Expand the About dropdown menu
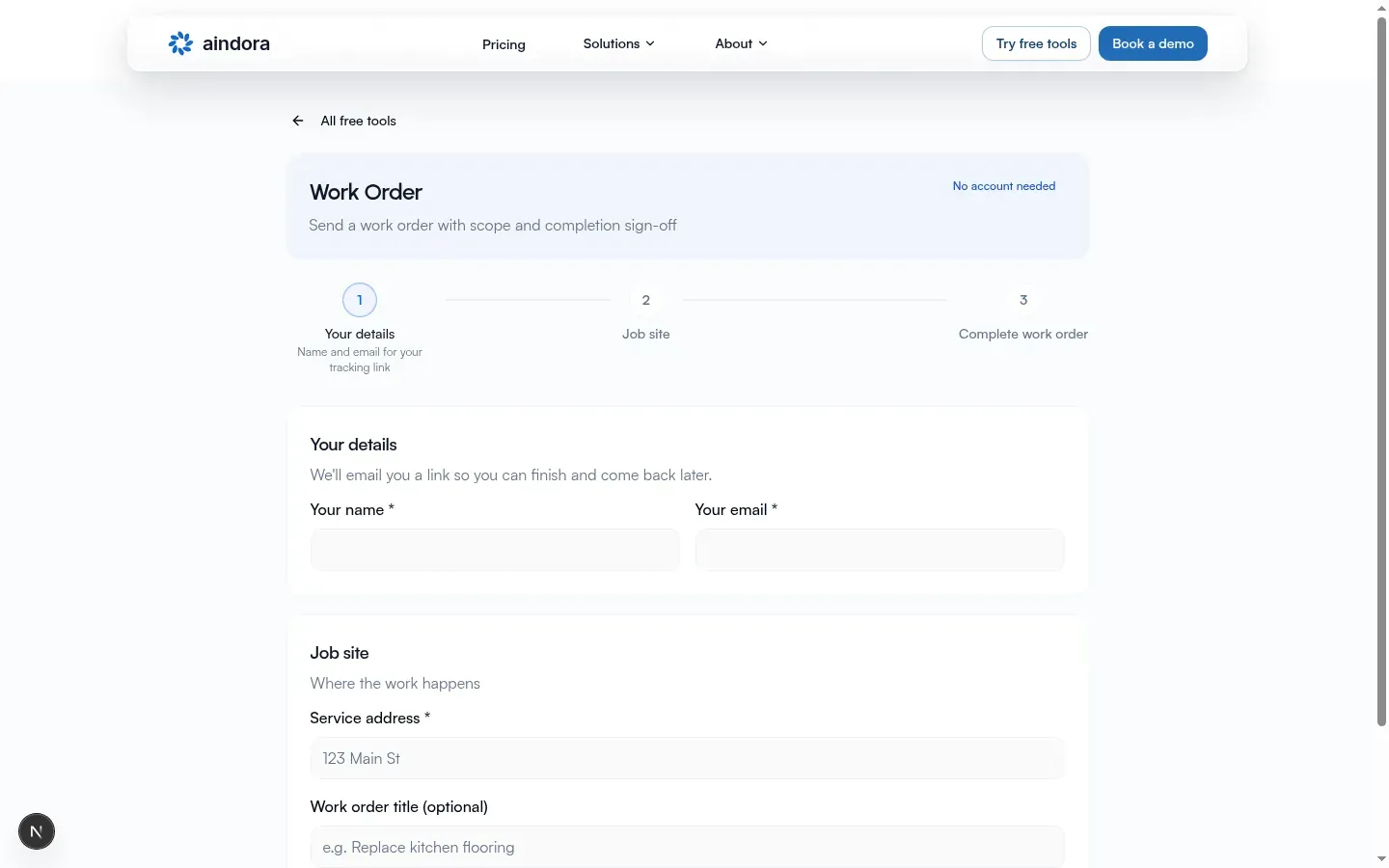The height and width of the screenshot is (868, 1389). (x=742, y=43)
